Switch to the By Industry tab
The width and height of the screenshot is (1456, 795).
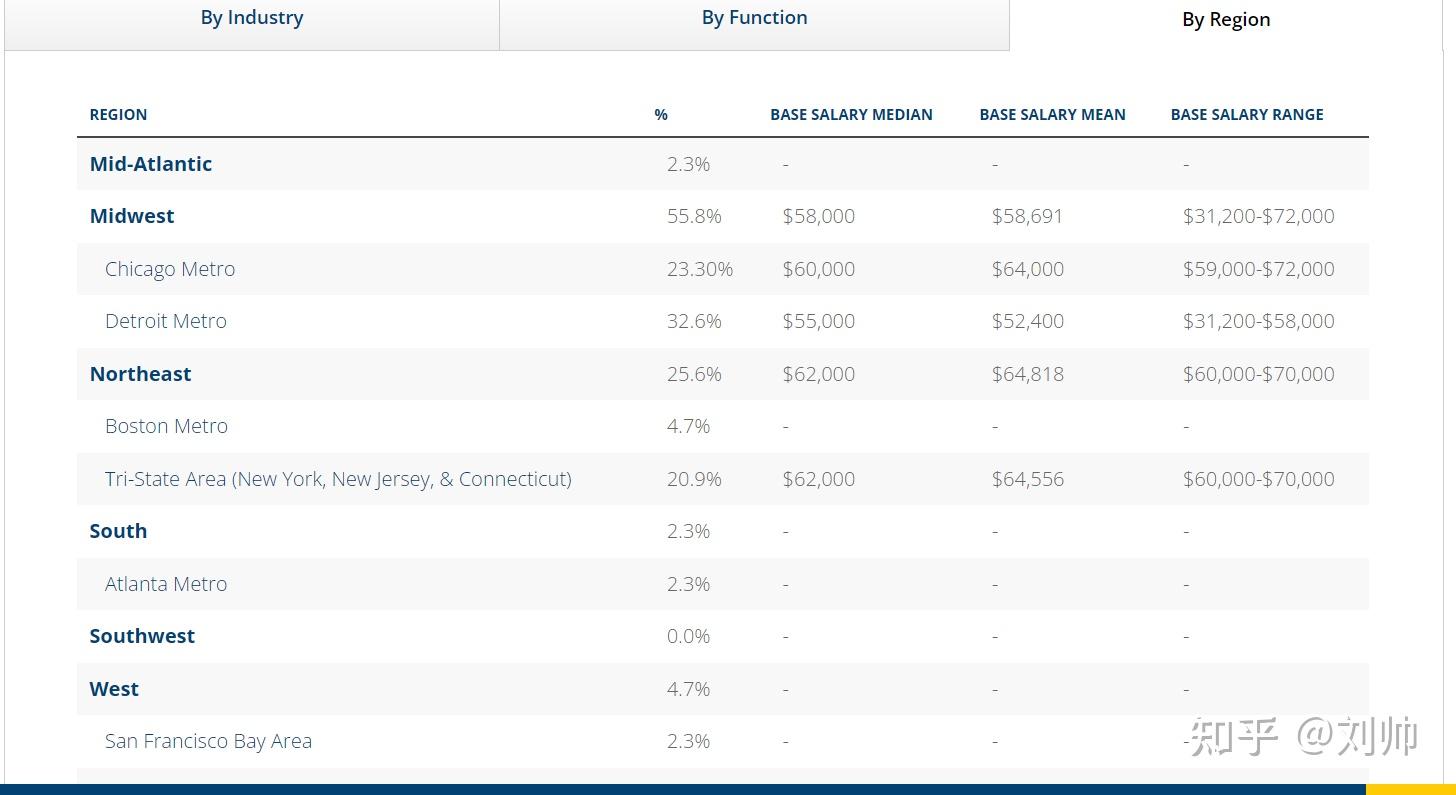tap(252, 24)
